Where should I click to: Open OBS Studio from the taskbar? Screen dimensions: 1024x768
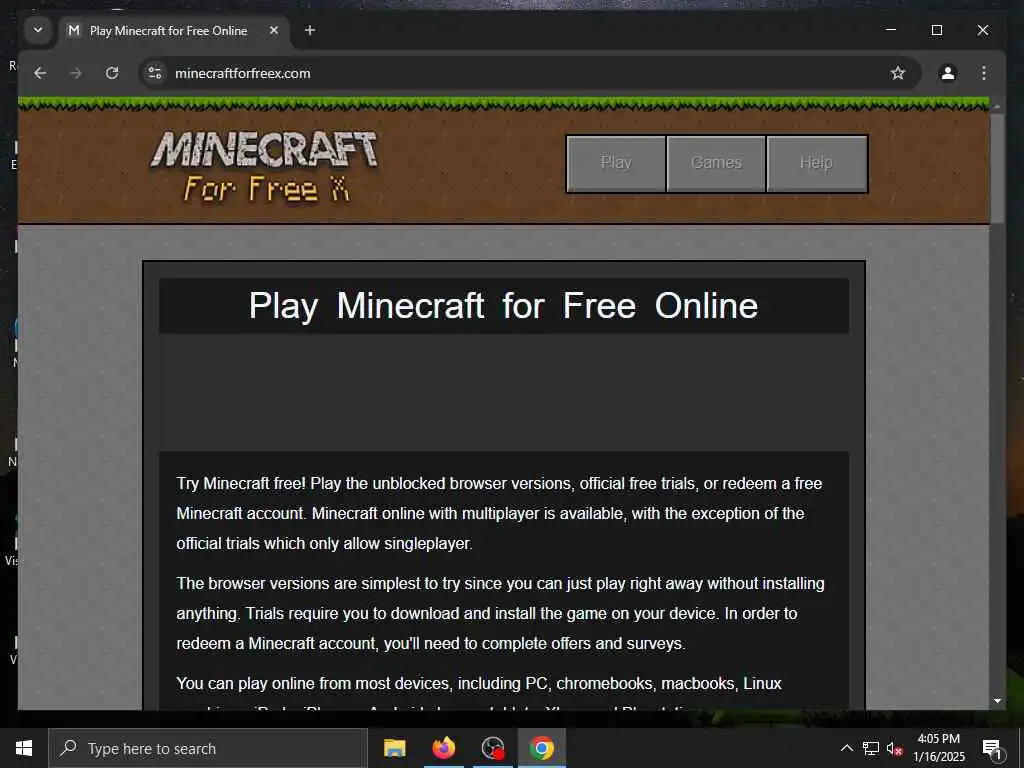[x=492, y=748]
